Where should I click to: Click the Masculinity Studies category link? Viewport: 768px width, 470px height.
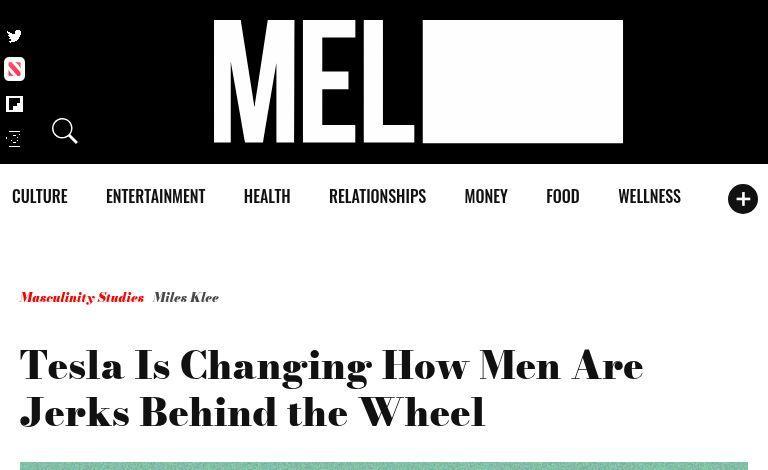81,298
